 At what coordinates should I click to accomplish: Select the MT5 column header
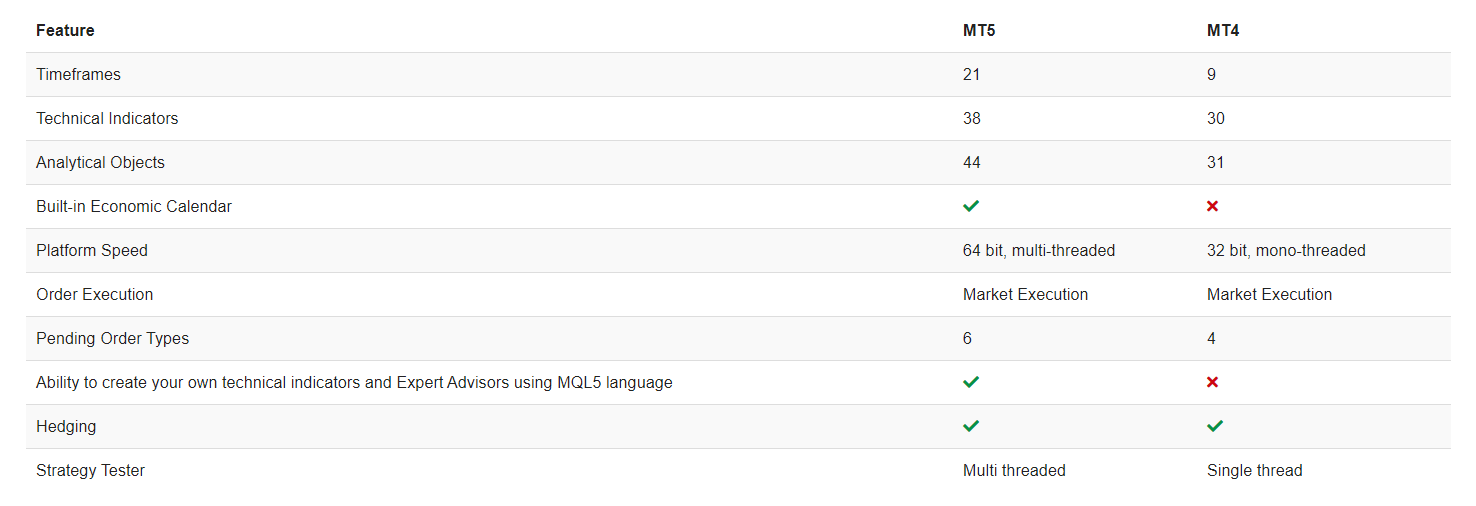click(x=979, y=30)
